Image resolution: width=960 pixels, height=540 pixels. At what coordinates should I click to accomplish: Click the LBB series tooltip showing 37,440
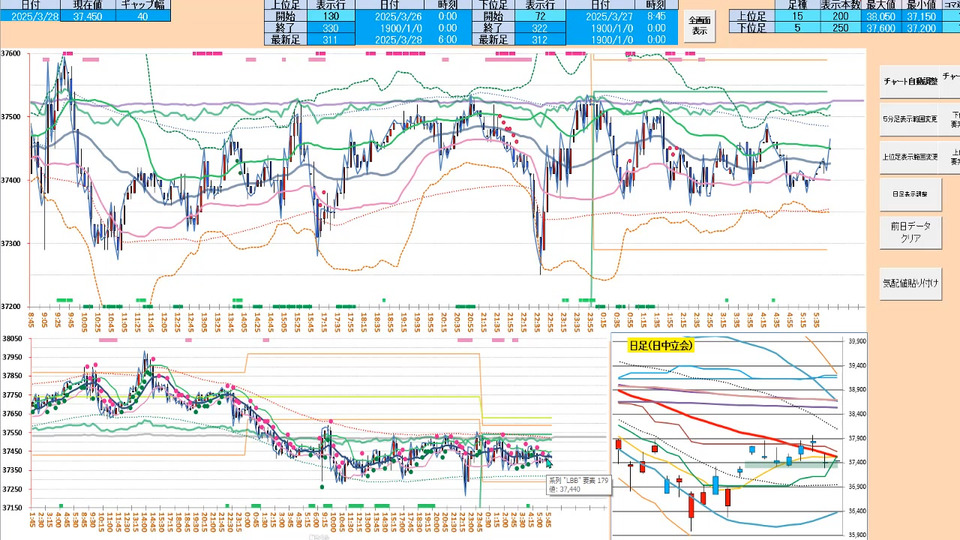coord(579,485)
